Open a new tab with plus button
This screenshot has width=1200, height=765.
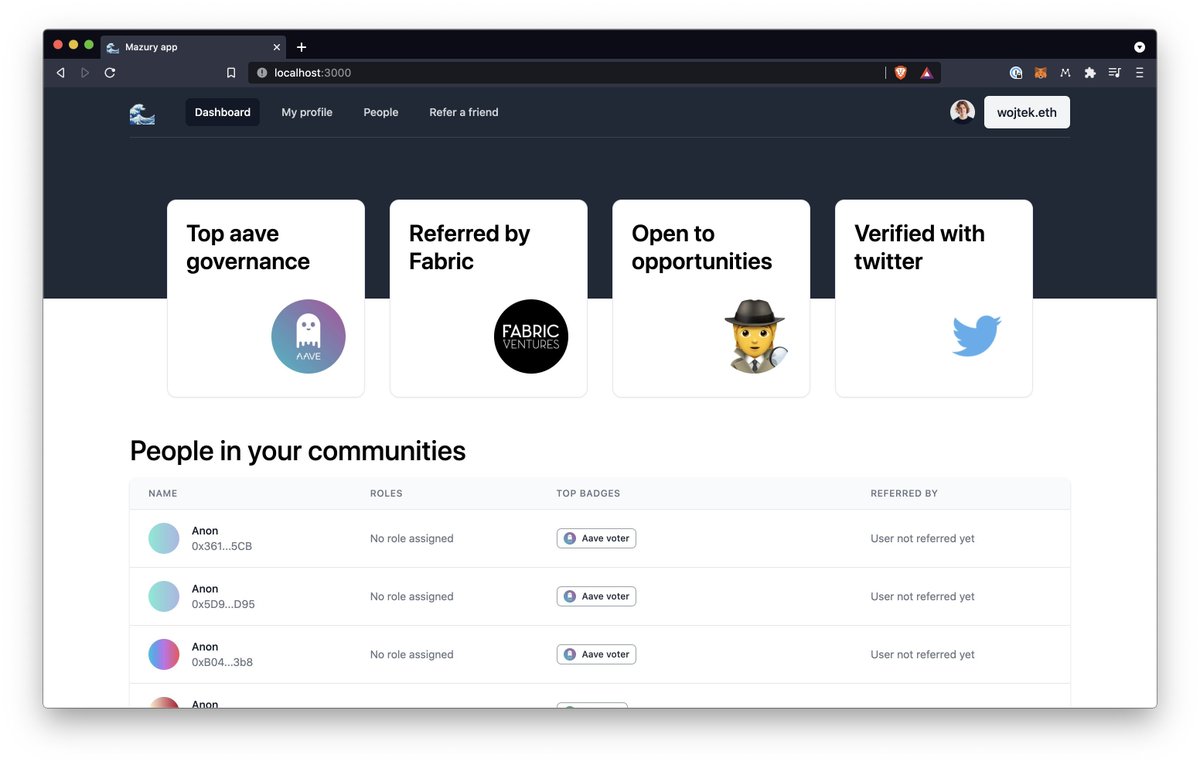(301, 47)
